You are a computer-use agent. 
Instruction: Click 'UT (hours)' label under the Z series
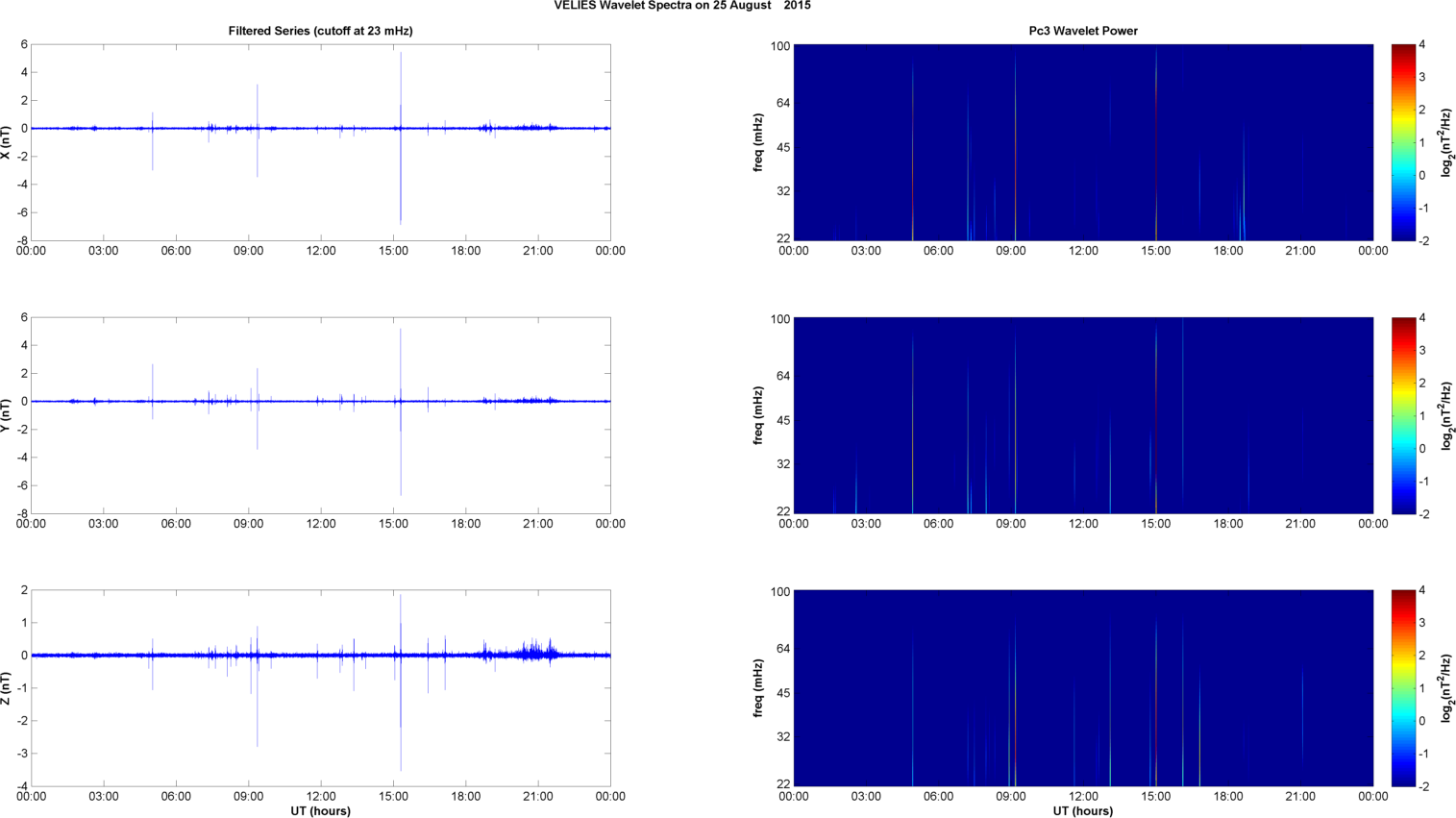[x=320, y=811]
